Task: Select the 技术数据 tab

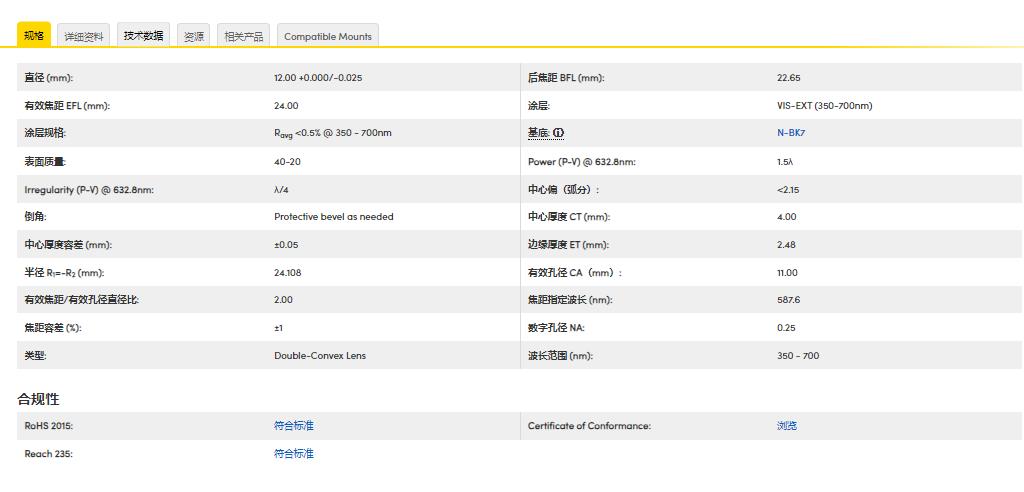Action: 143,36
